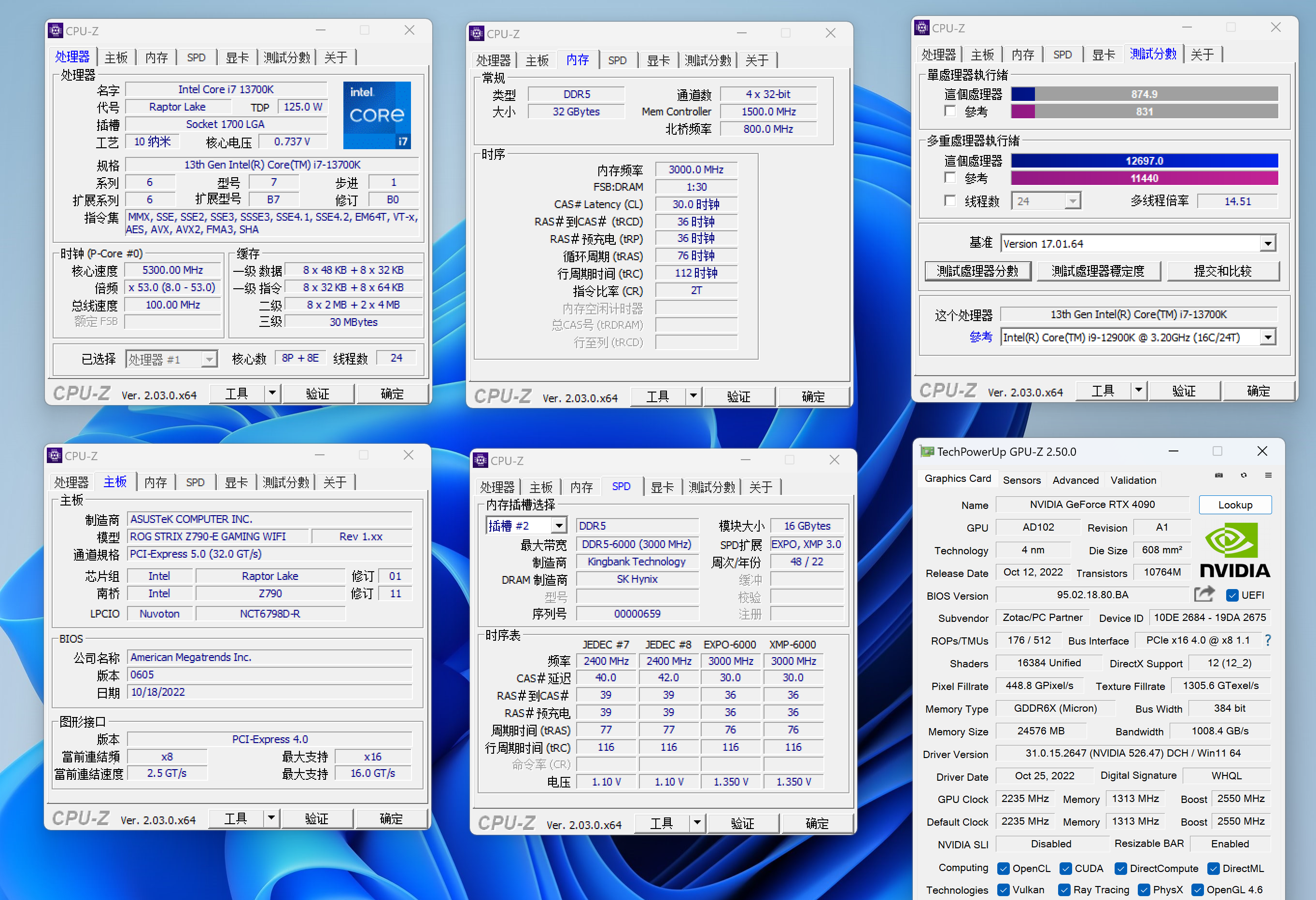Click the GPU-Z app icon in the title bar

click(927, 451)
